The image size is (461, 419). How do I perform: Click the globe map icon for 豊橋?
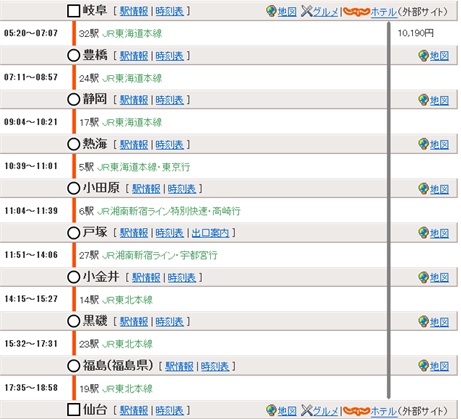coord(423,56)
